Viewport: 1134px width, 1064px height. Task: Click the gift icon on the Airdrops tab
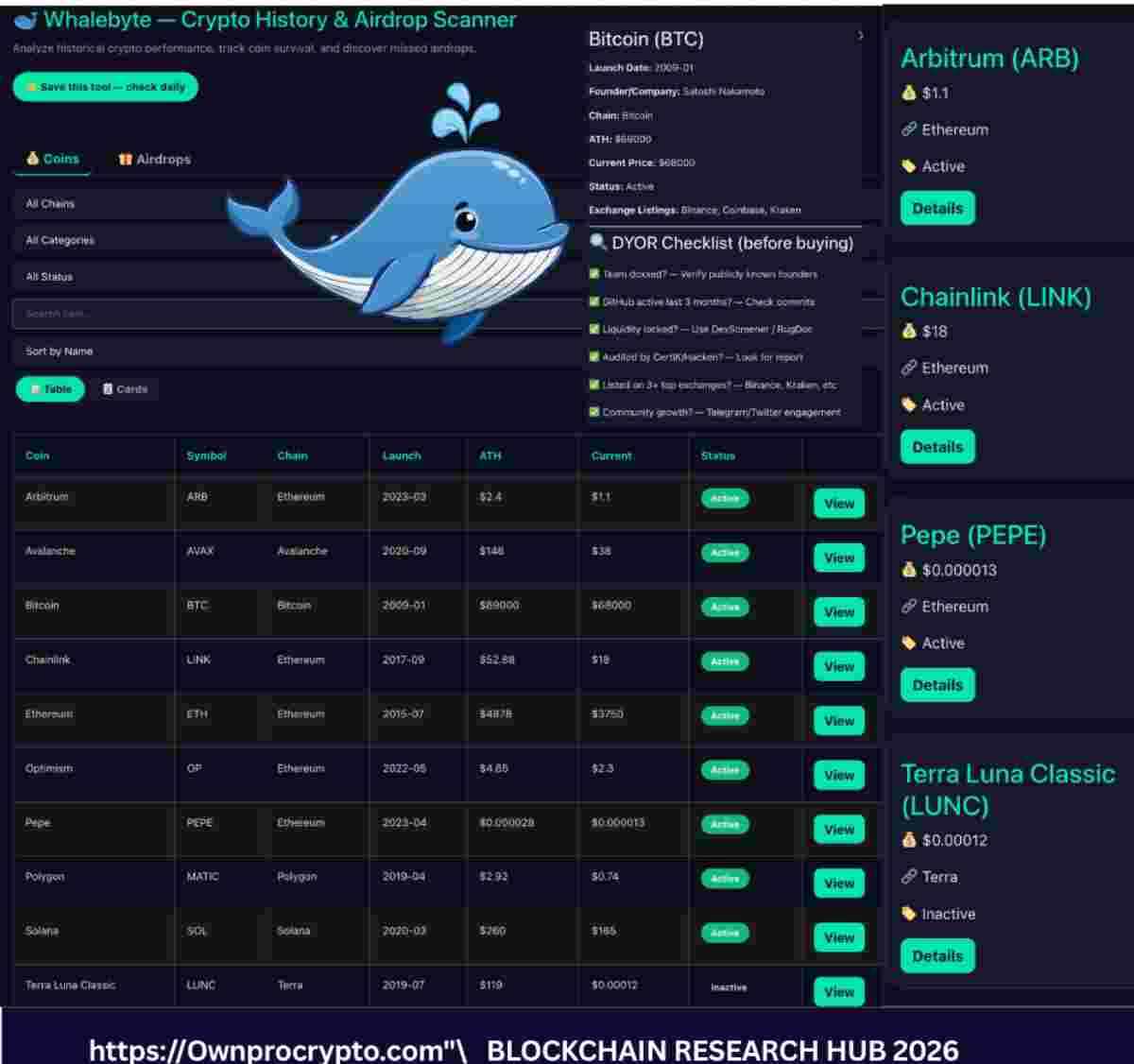point(125,159)
